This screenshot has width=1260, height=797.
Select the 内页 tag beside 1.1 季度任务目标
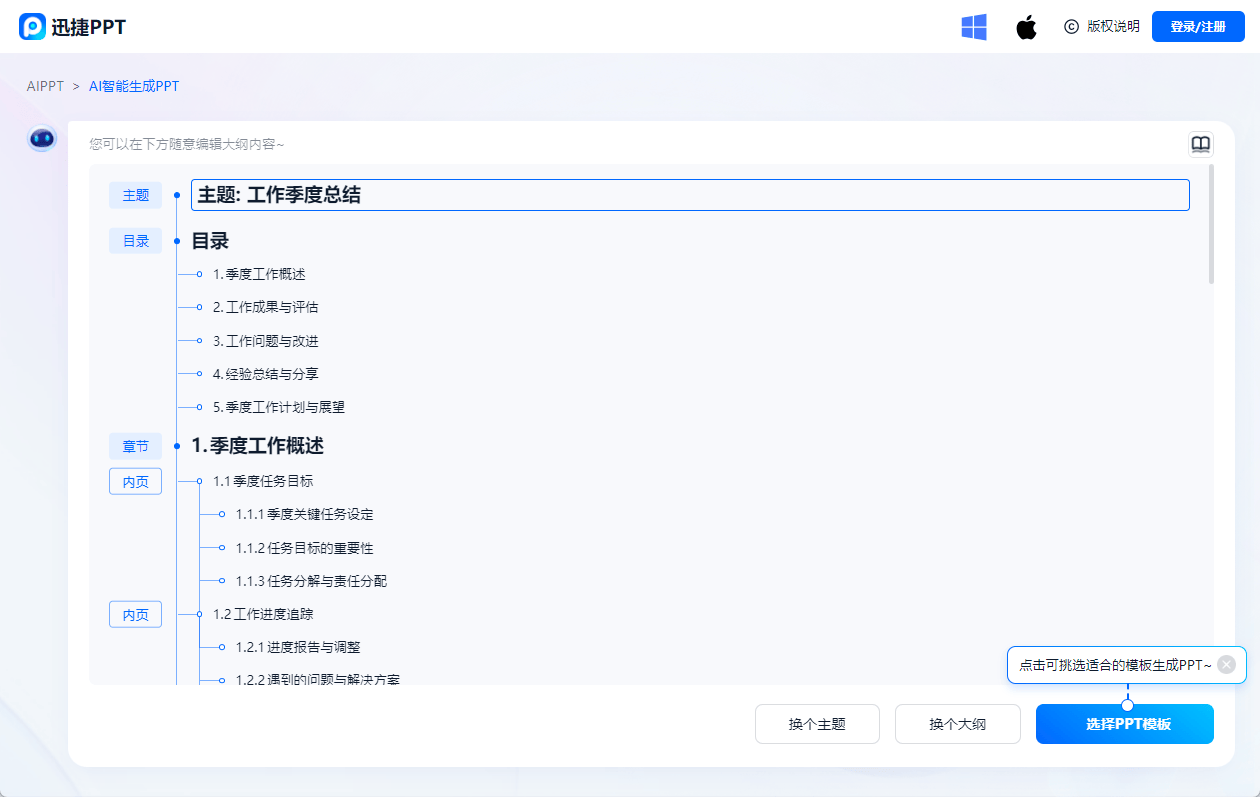pyautogui.click(x=135, y=481)
